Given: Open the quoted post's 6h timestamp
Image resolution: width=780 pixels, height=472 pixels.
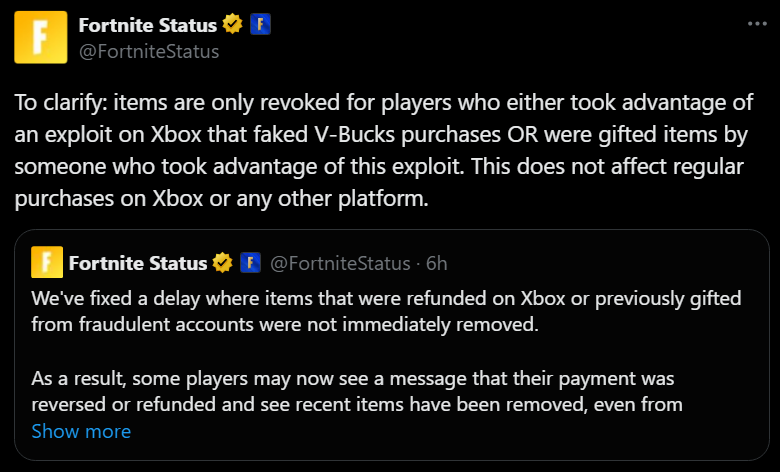Looking at the screenshot, I should 436,263.
